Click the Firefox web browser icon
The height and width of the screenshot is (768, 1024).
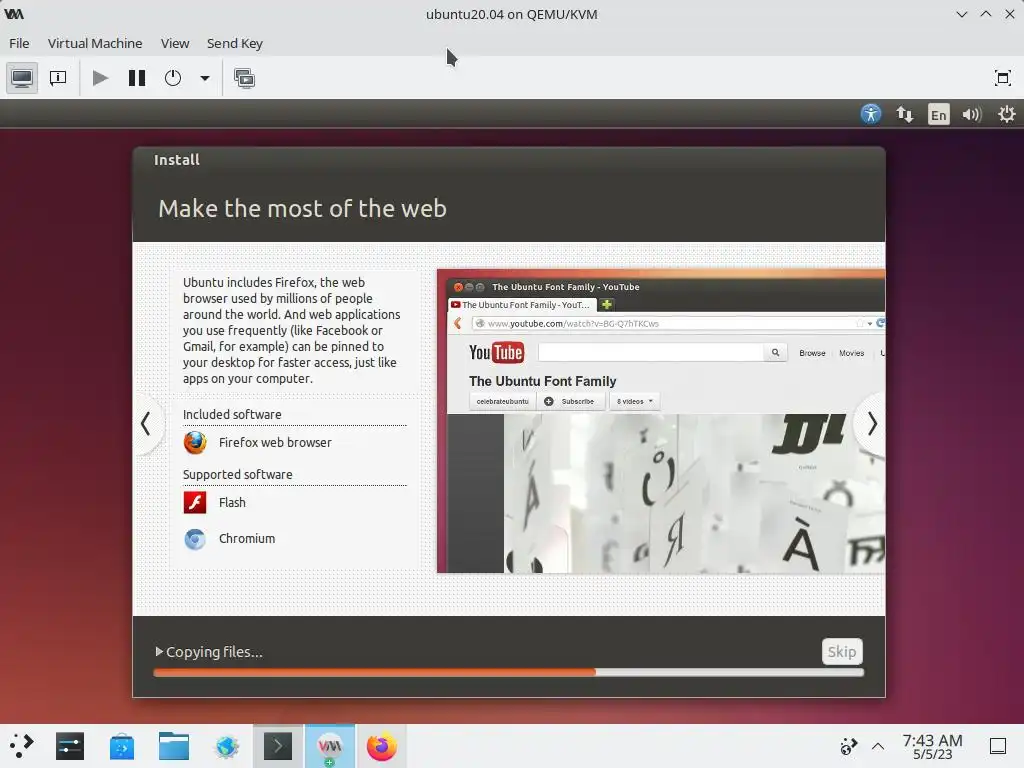195,442
